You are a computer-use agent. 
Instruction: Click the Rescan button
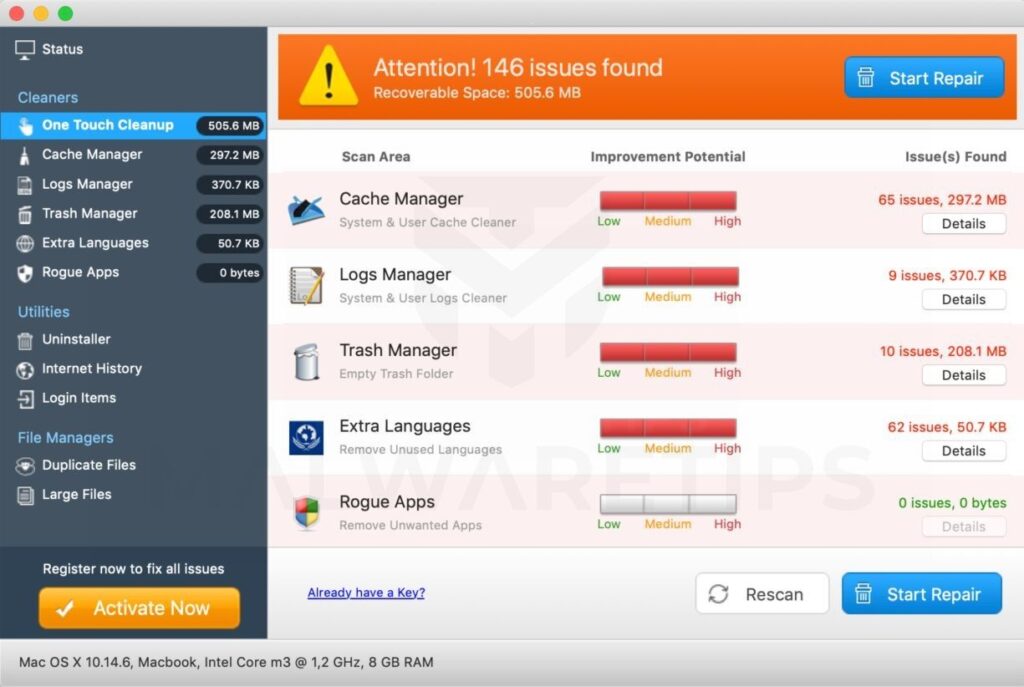762,594
